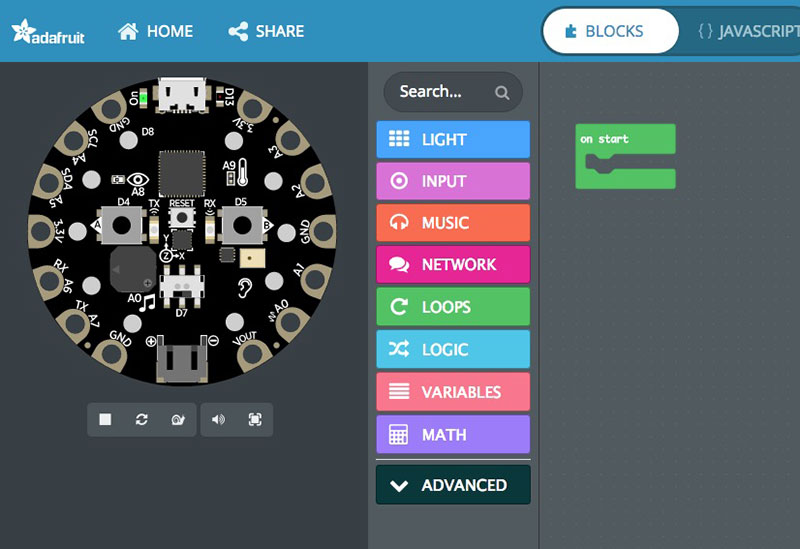Launch the simulator in fullscreen mode
Image resolution: width=800 pixels, height=549 pixels.
click(255, 420)
